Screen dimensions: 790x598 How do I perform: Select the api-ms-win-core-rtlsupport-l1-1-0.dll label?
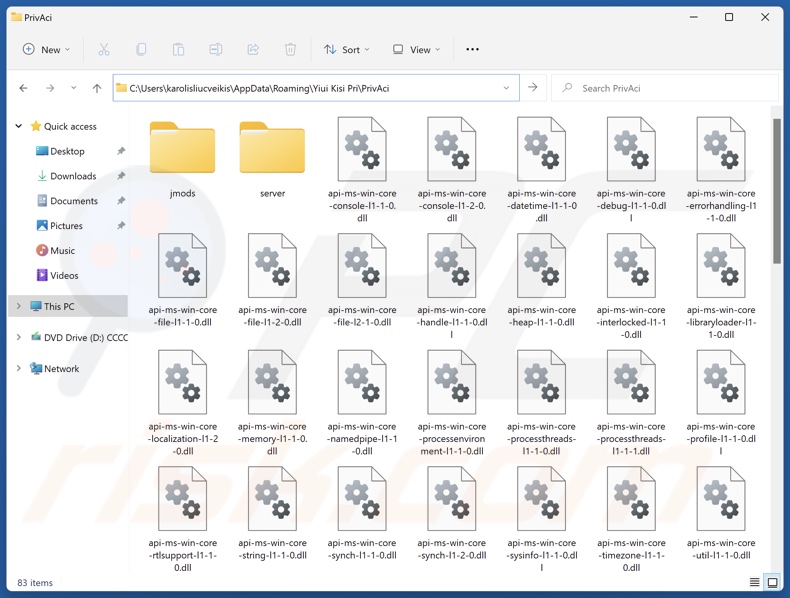(182, 555)
